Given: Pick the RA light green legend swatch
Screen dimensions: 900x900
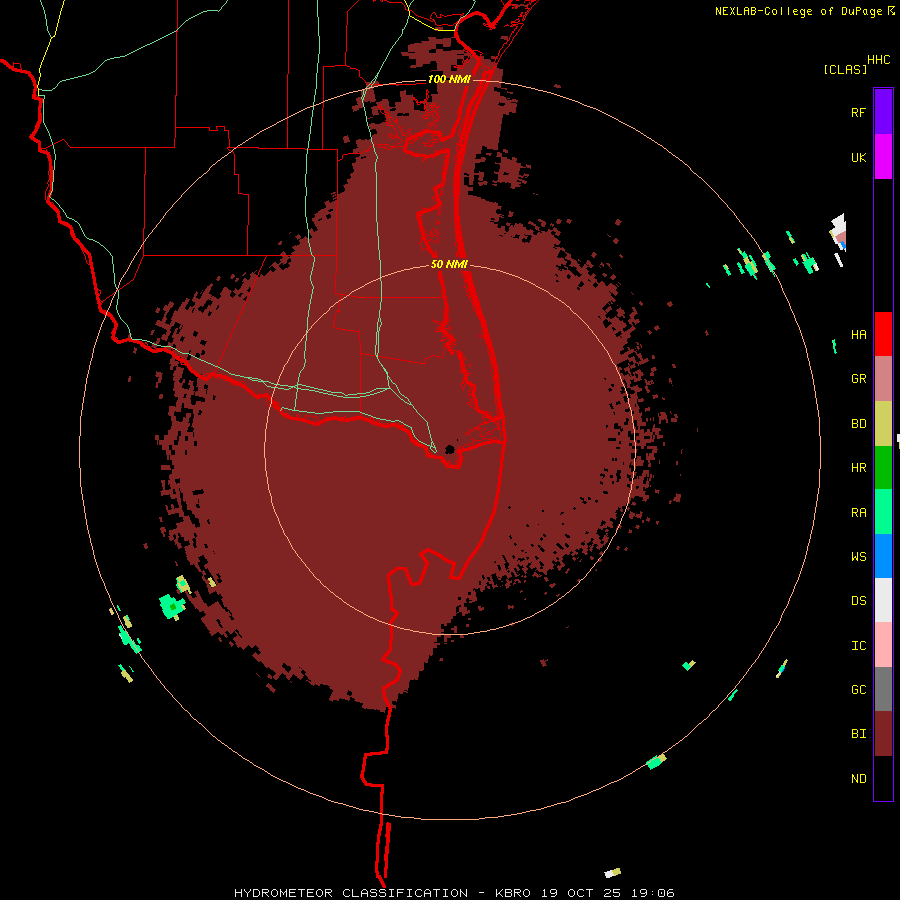Looking at the screenshot, I should click(883, 512).
